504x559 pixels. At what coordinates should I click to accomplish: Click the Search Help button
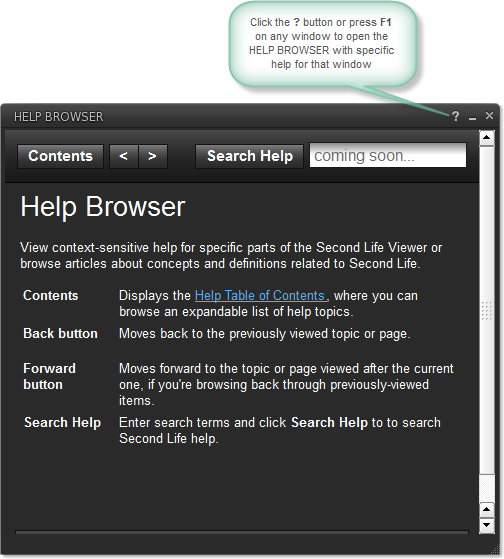250,156
